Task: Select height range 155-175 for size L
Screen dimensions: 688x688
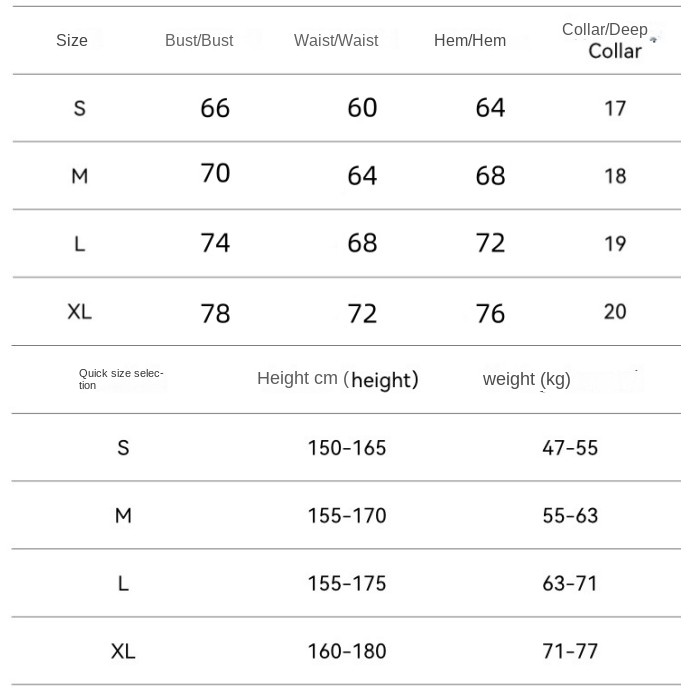Action: [x=347, y=584]
